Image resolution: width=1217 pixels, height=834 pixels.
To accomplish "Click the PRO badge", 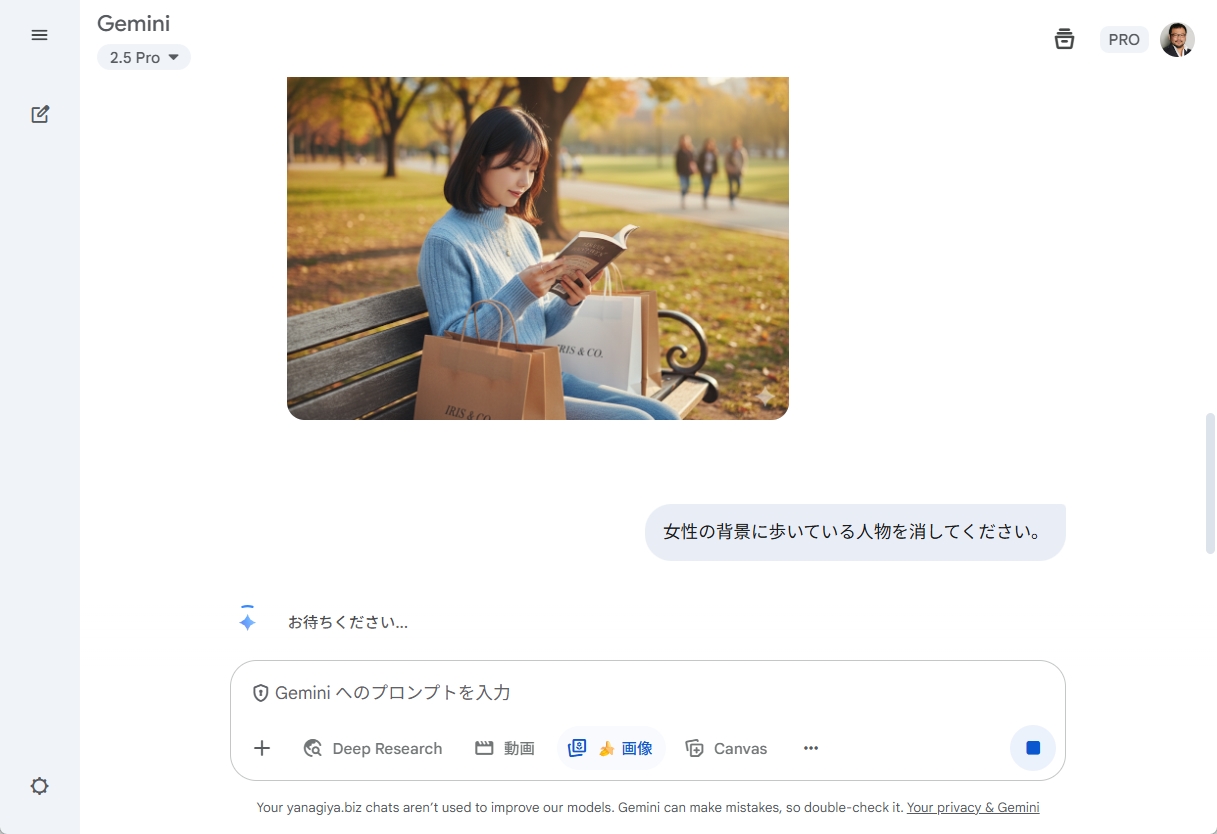I will (x=1124, y=40).
